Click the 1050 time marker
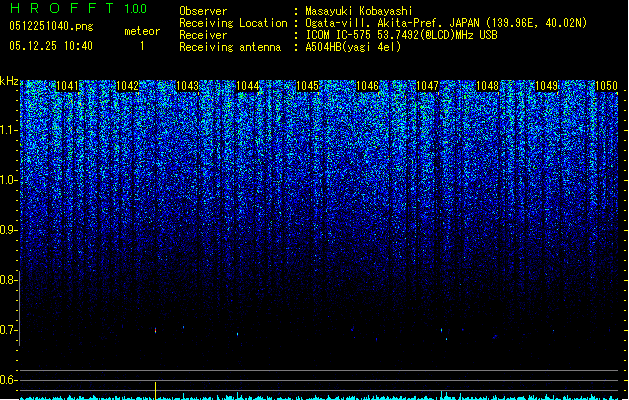This screenshot has height=400, width=629. 607,86
